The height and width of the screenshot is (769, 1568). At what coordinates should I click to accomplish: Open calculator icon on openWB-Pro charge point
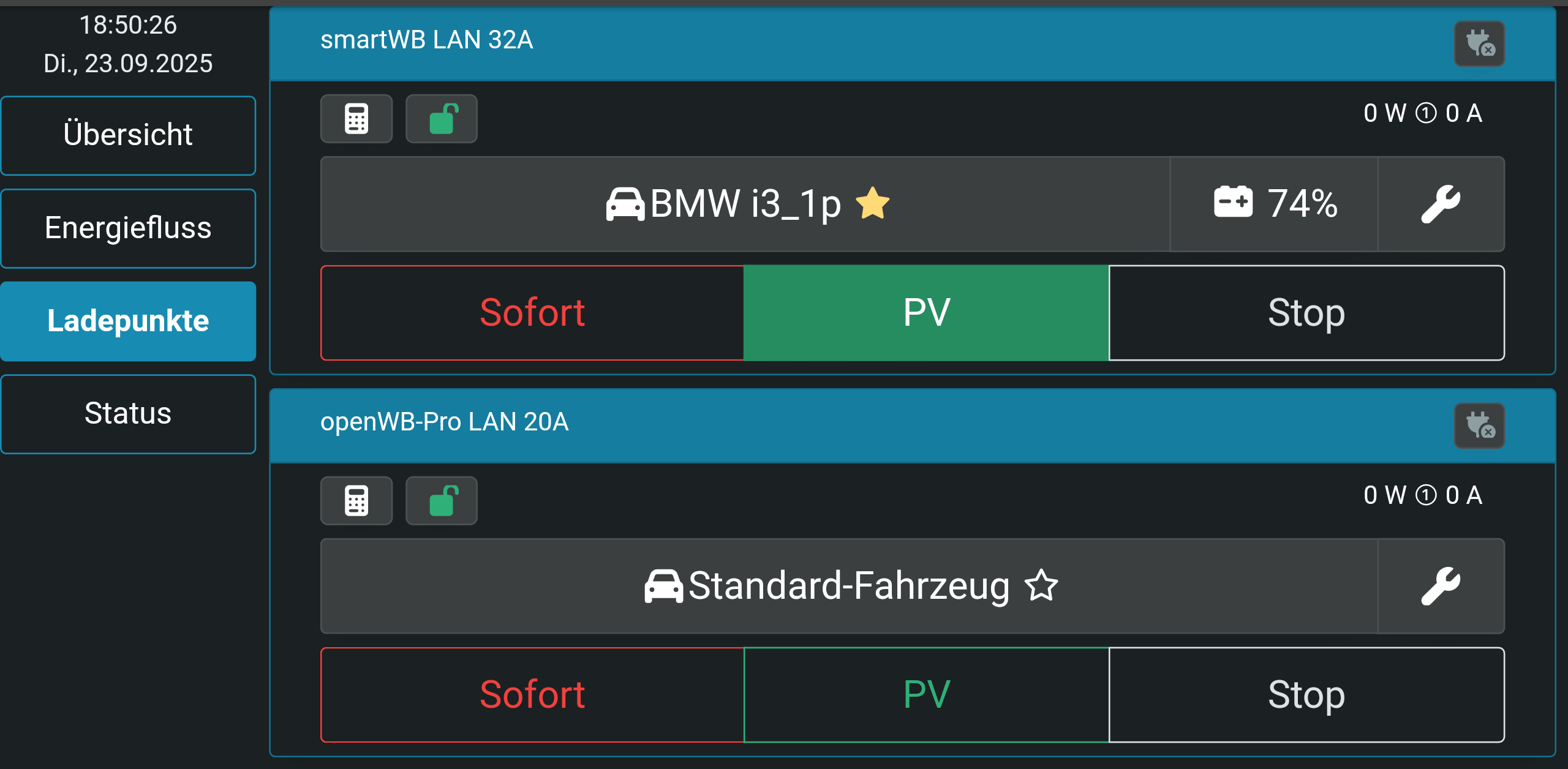[x=356, y=501]
